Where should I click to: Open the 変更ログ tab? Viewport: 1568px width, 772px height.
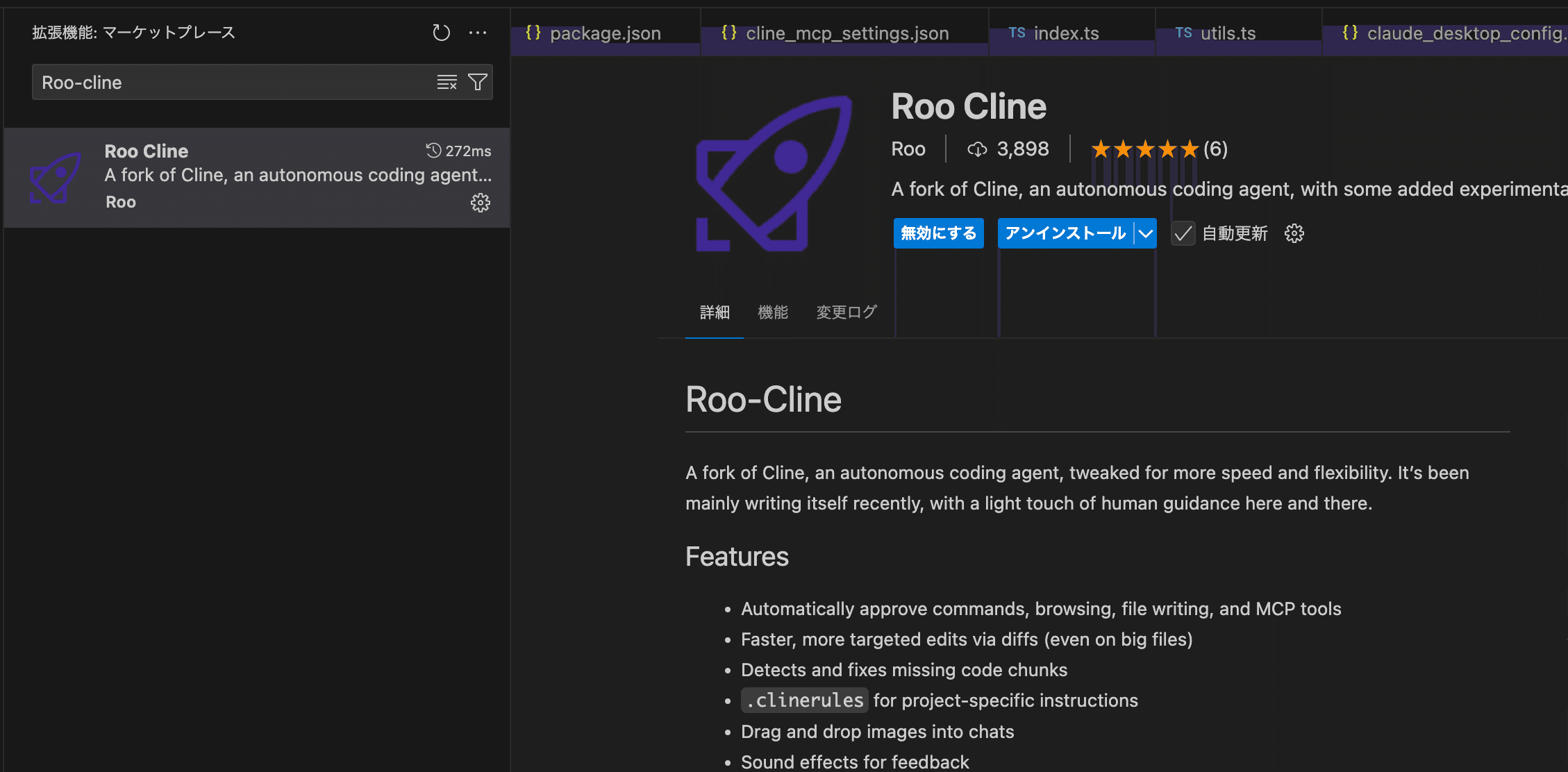[x=846, y=312]
